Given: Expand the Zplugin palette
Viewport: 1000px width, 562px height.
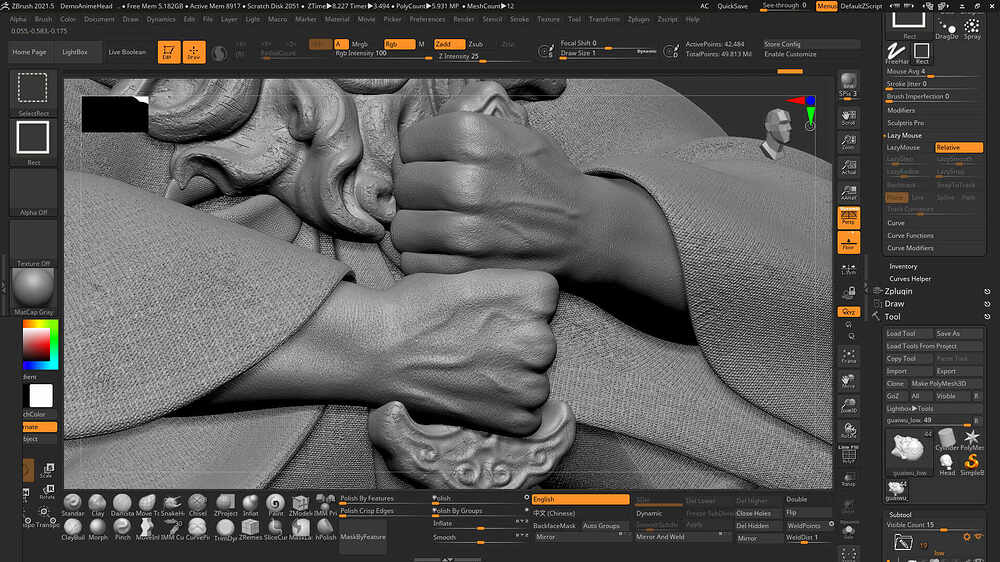Looking at the screenshot, I should (898, 292).
